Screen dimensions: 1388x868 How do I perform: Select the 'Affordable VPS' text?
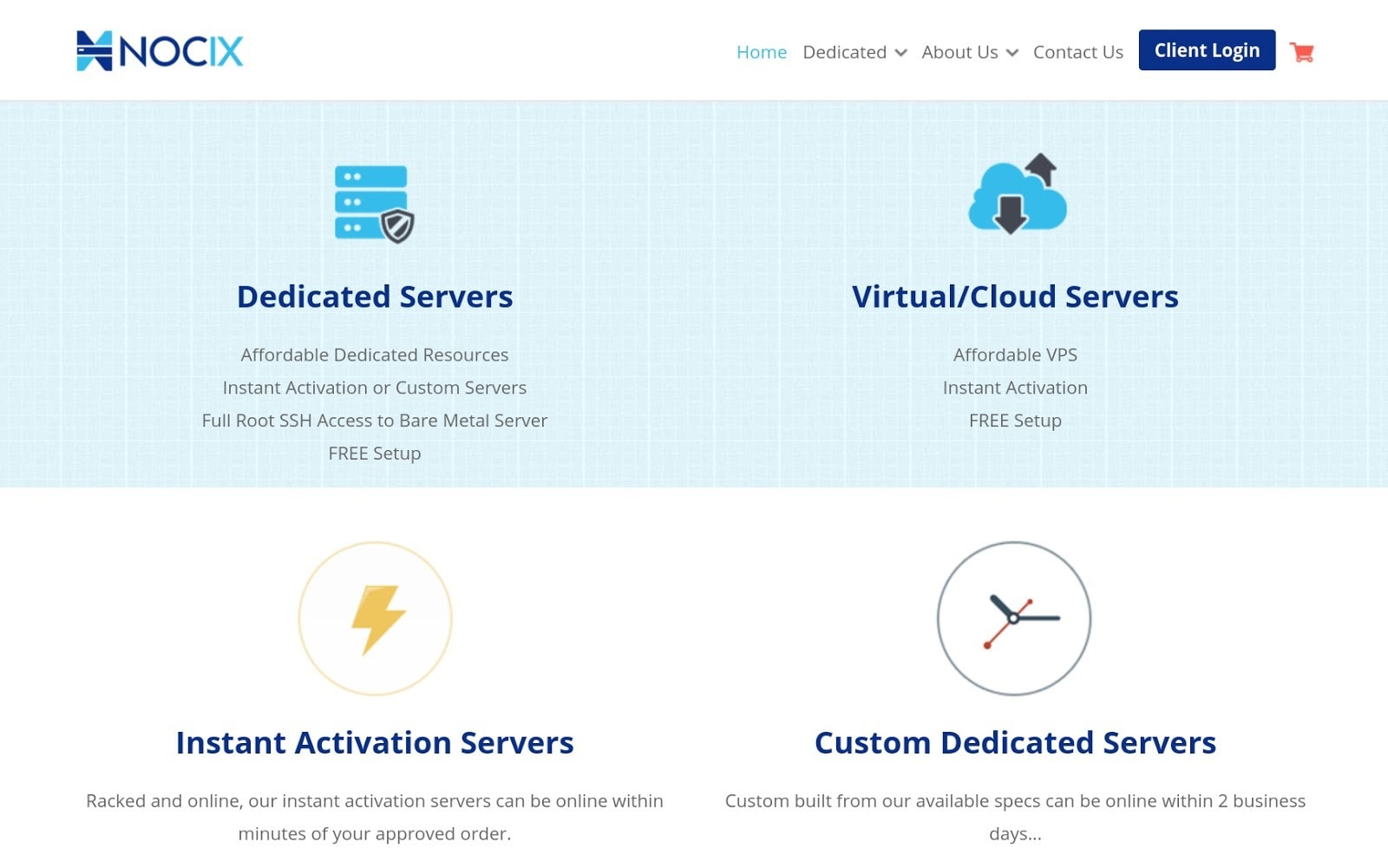1015,355
